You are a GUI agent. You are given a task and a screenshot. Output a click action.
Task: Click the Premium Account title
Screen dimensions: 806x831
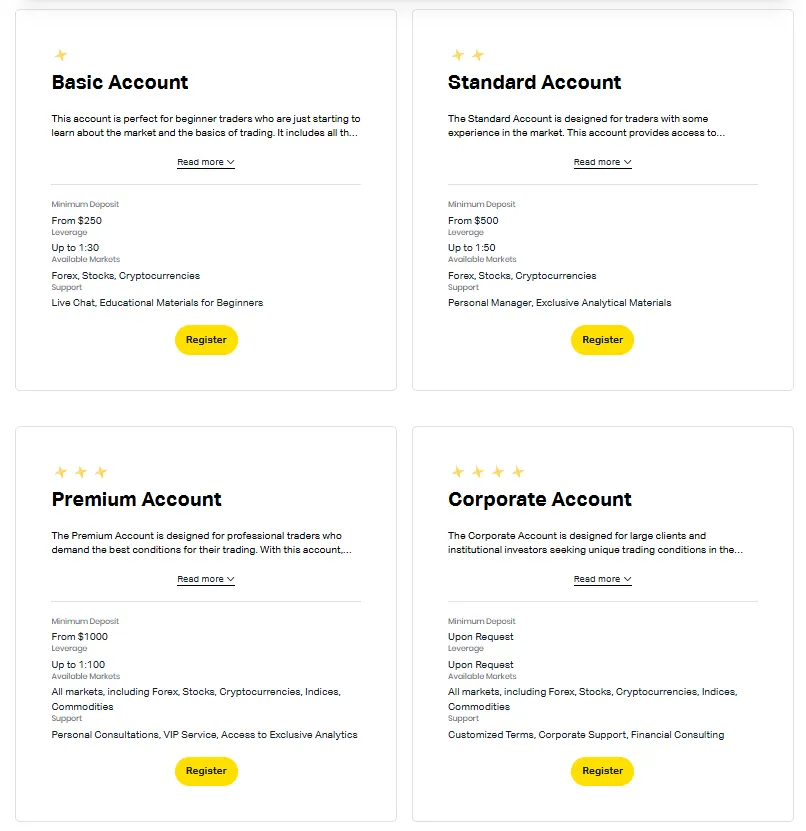136,500
